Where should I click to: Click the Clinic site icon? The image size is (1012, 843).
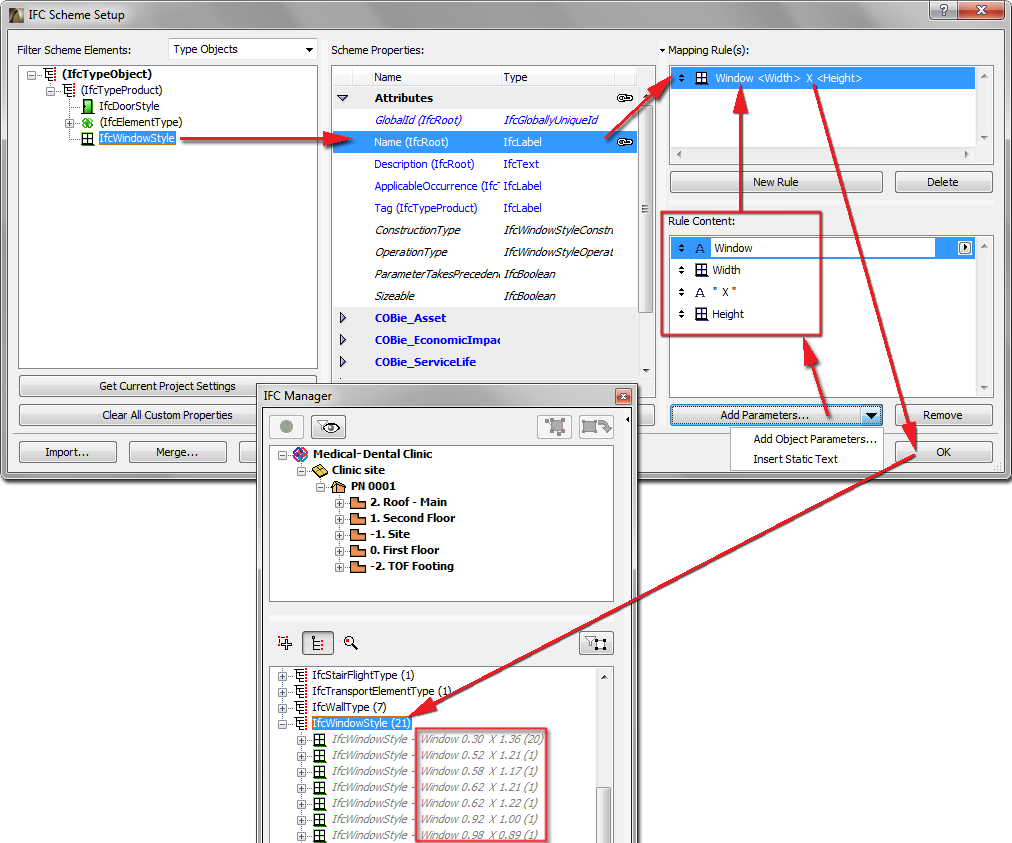click(319, 471)
